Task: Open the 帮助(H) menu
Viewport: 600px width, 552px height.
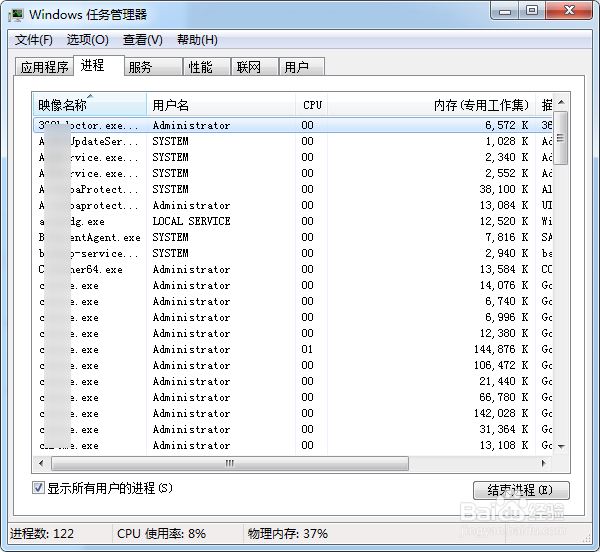Action: click(197, 40)
